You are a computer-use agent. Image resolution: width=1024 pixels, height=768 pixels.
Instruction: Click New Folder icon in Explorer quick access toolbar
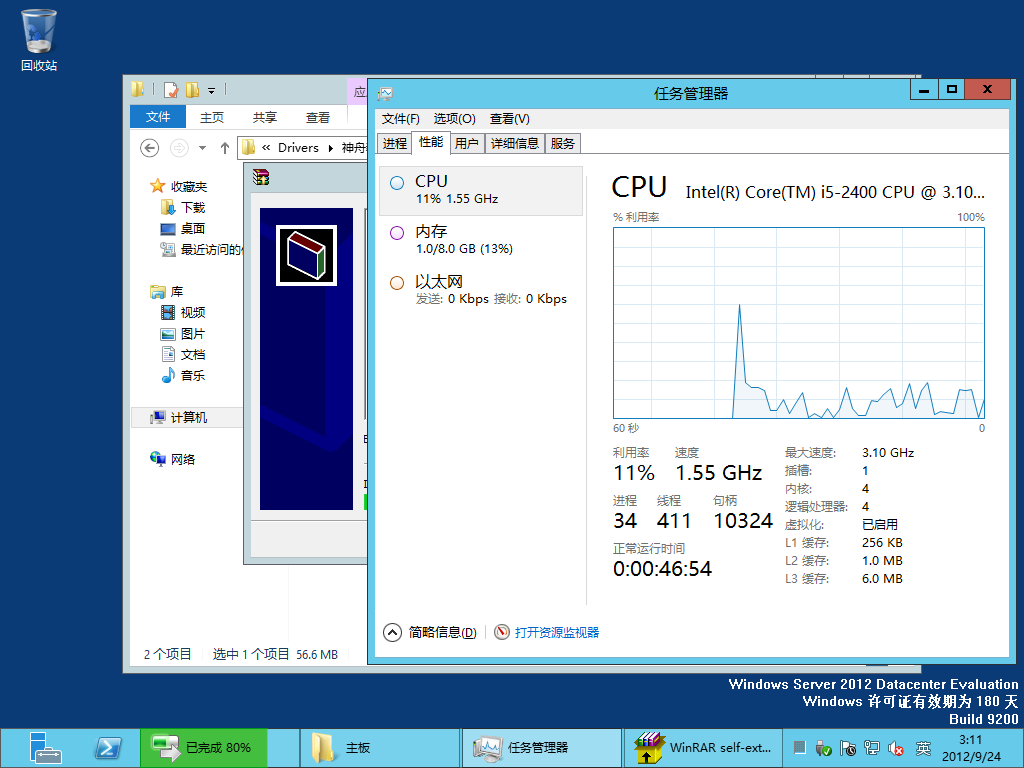click(193, 89)
